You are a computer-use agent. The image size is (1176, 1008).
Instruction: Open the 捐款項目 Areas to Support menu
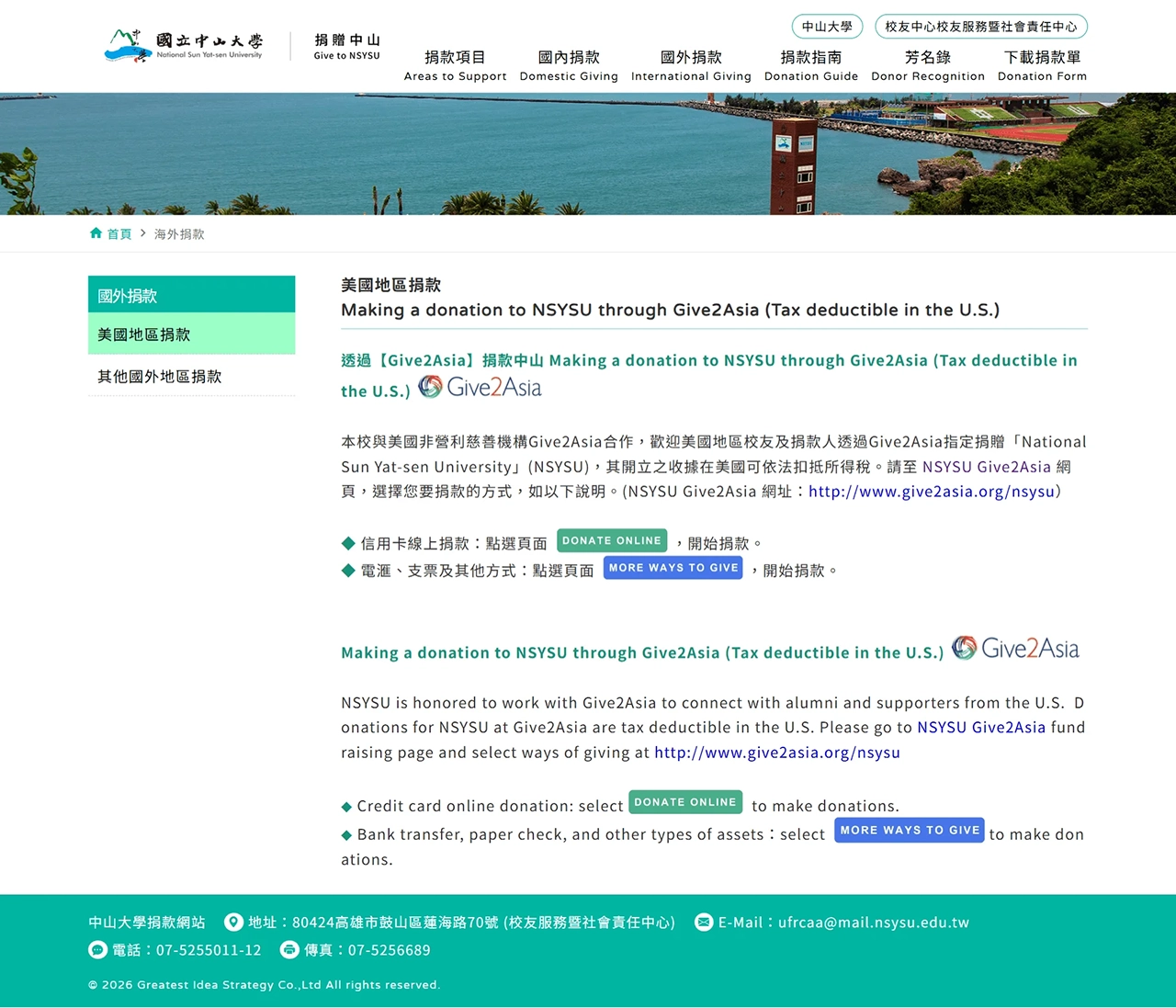click(456, 65)
